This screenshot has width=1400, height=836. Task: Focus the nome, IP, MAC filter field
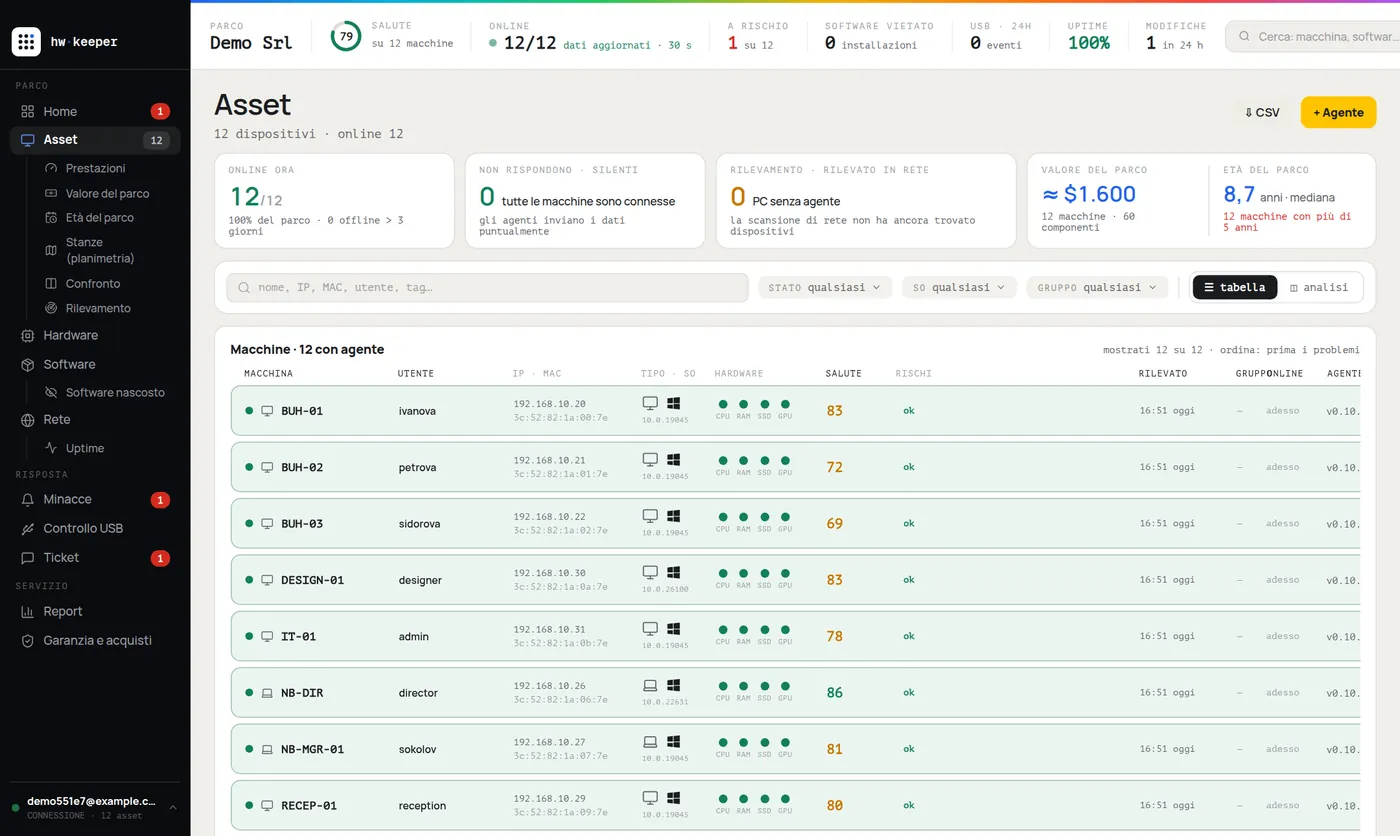pos(487,287)
